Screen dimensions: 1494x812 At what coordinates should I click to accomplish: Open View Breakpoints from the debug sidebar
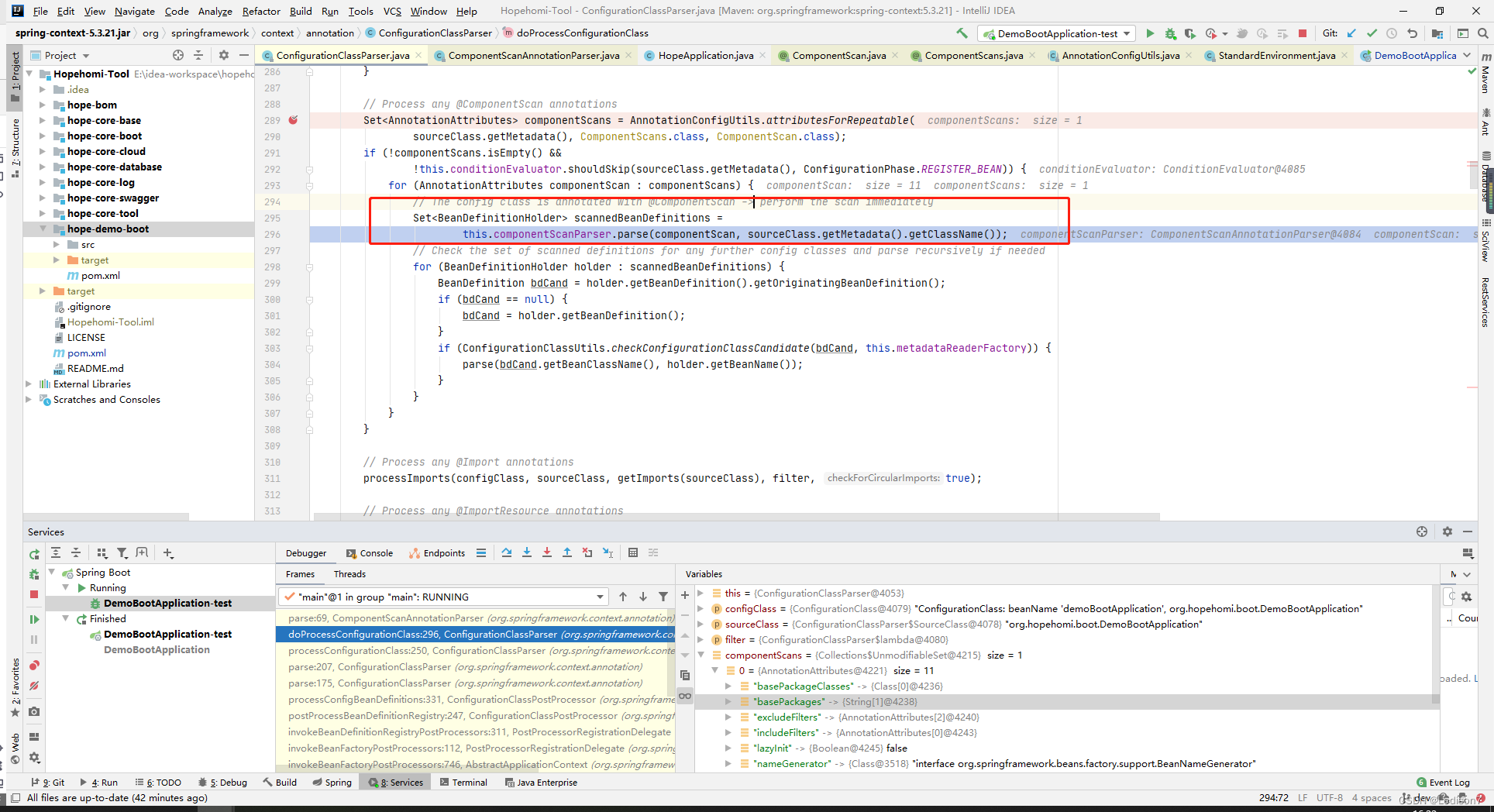pyautogui.click(x=34, y=666)
